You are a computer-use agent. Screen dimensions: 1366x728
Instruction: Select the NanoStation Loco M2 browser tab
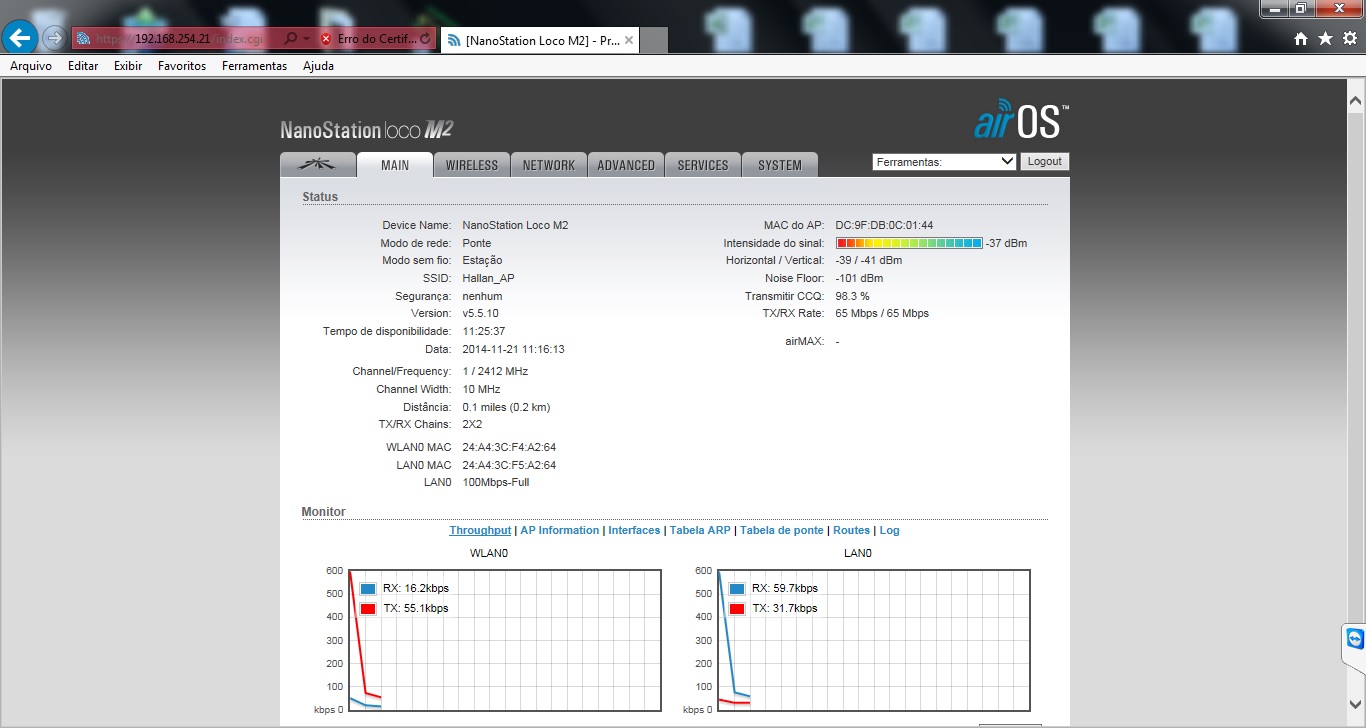coord(539,40)
